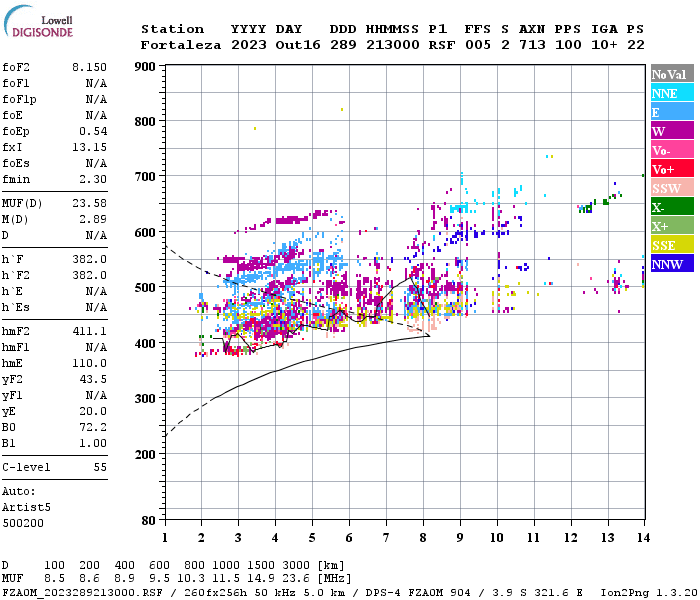The image size is (700, 600).
Task: Click the yE value 20.0
Action: coord(93,412)
